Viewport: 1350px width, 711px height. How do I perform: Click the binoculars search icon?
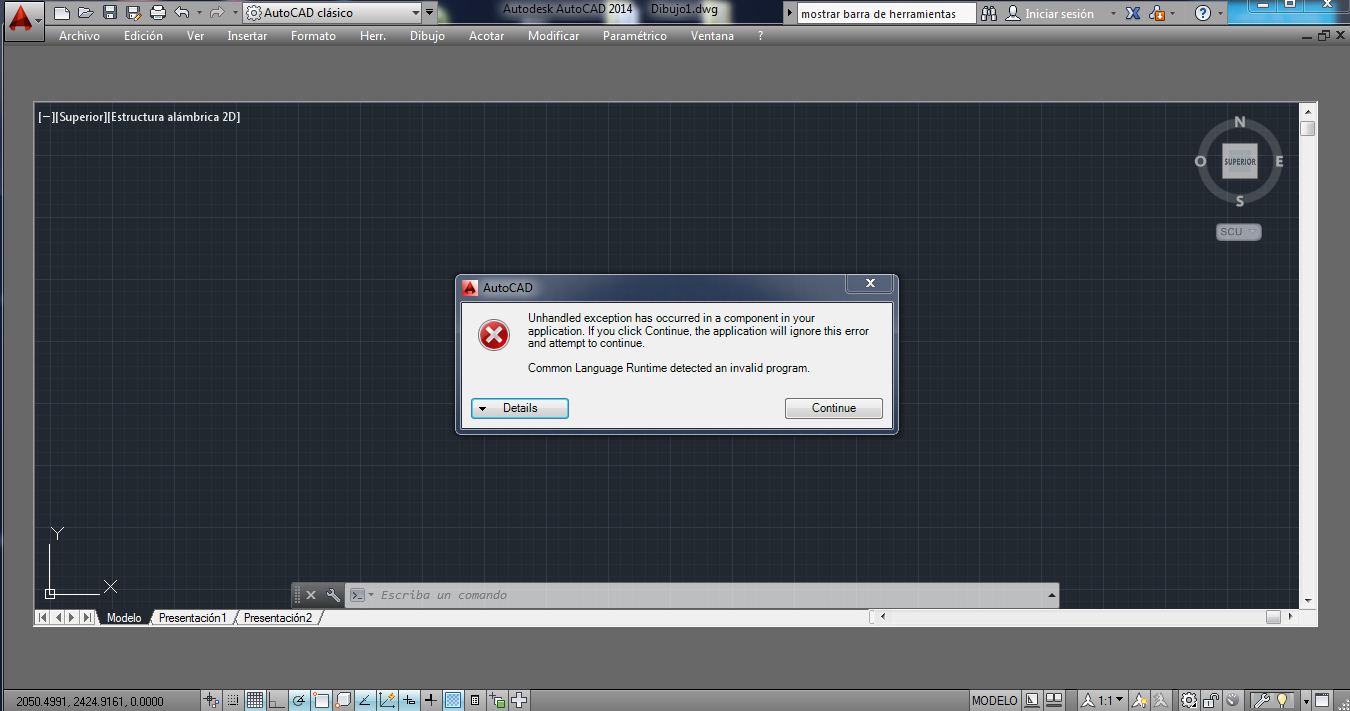[988, 14]
